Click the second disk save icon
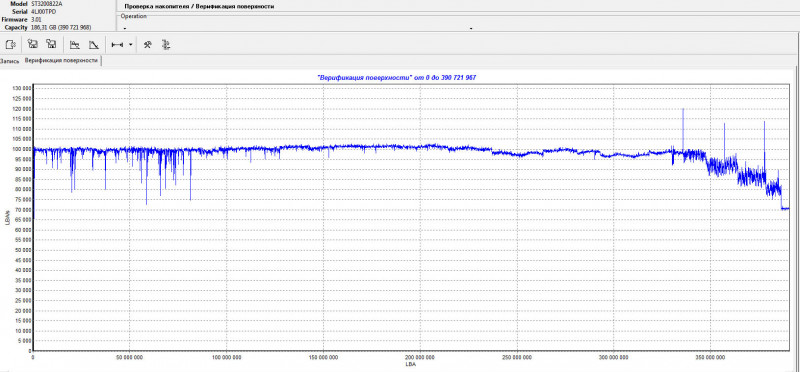 [51, 44]
